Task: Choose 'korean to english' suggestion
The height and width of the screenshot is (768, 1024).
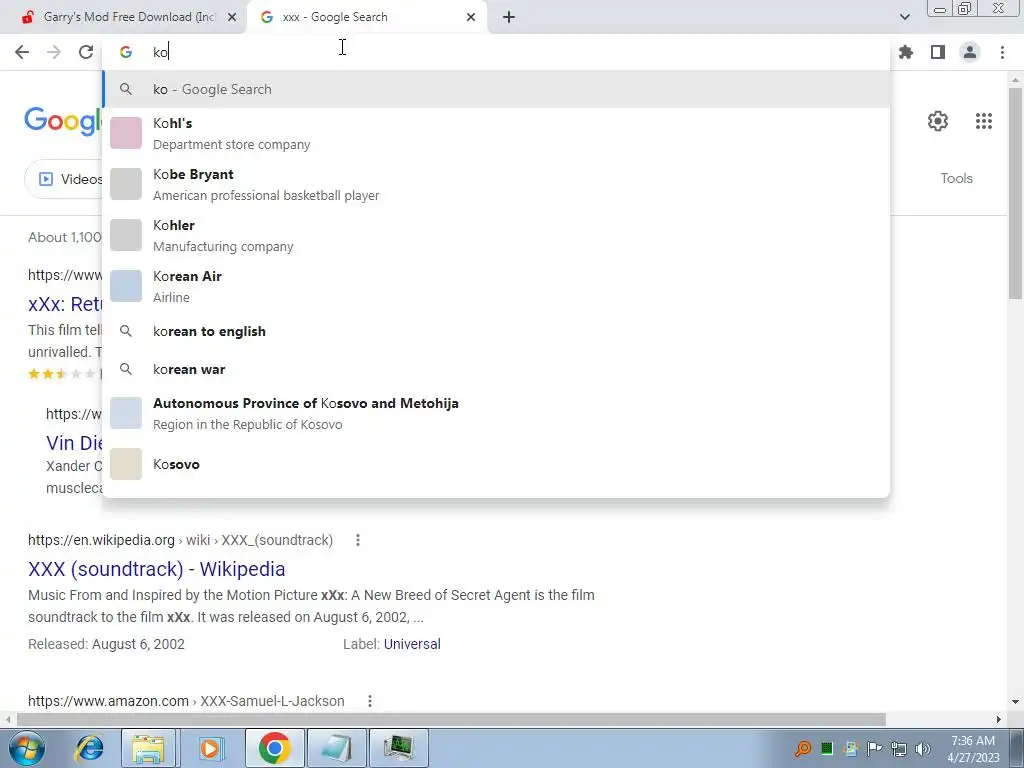Action: click(x=496, y=331)
